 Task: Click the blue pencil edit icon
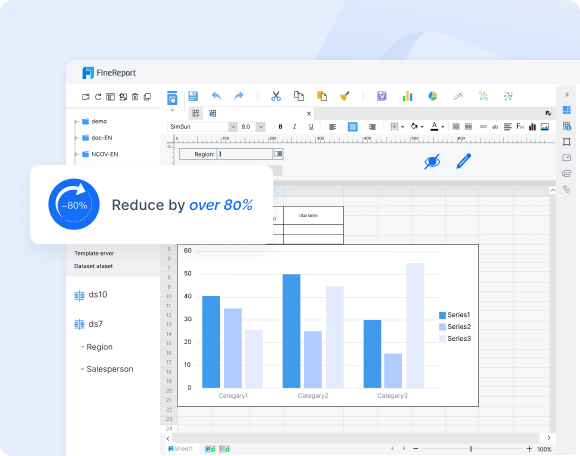click(463, 161)
